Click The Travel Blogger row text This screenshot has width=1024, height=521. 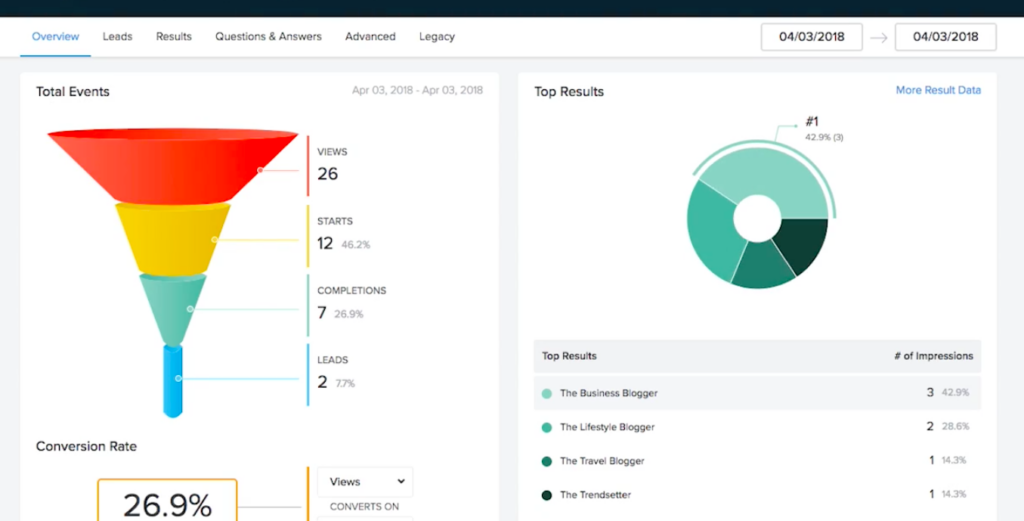pyautogui.click(x=602, y=462)
